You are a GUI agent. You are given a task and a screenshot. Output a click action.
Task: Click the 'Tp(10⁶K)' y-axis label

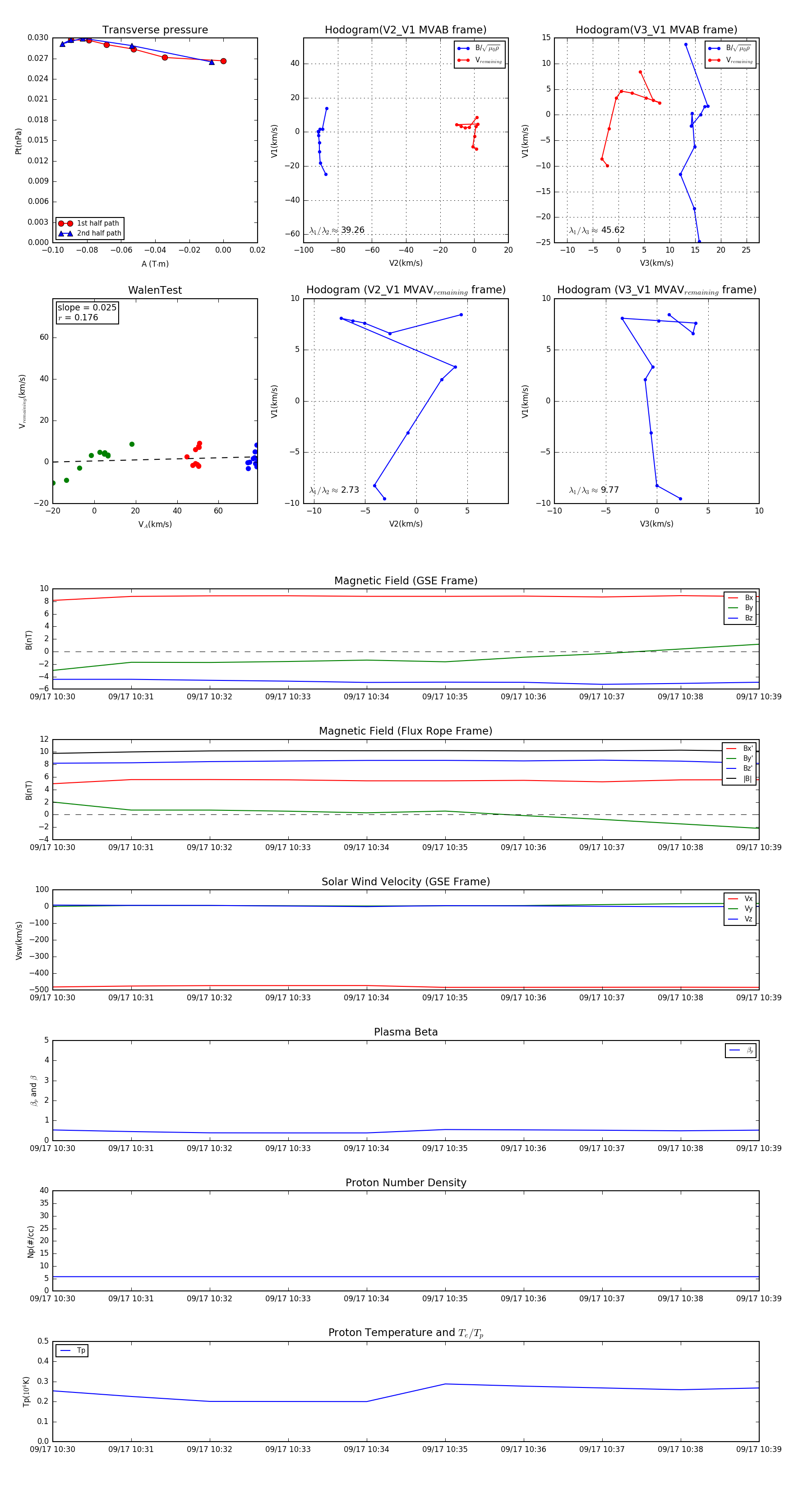click(26, 1392)
